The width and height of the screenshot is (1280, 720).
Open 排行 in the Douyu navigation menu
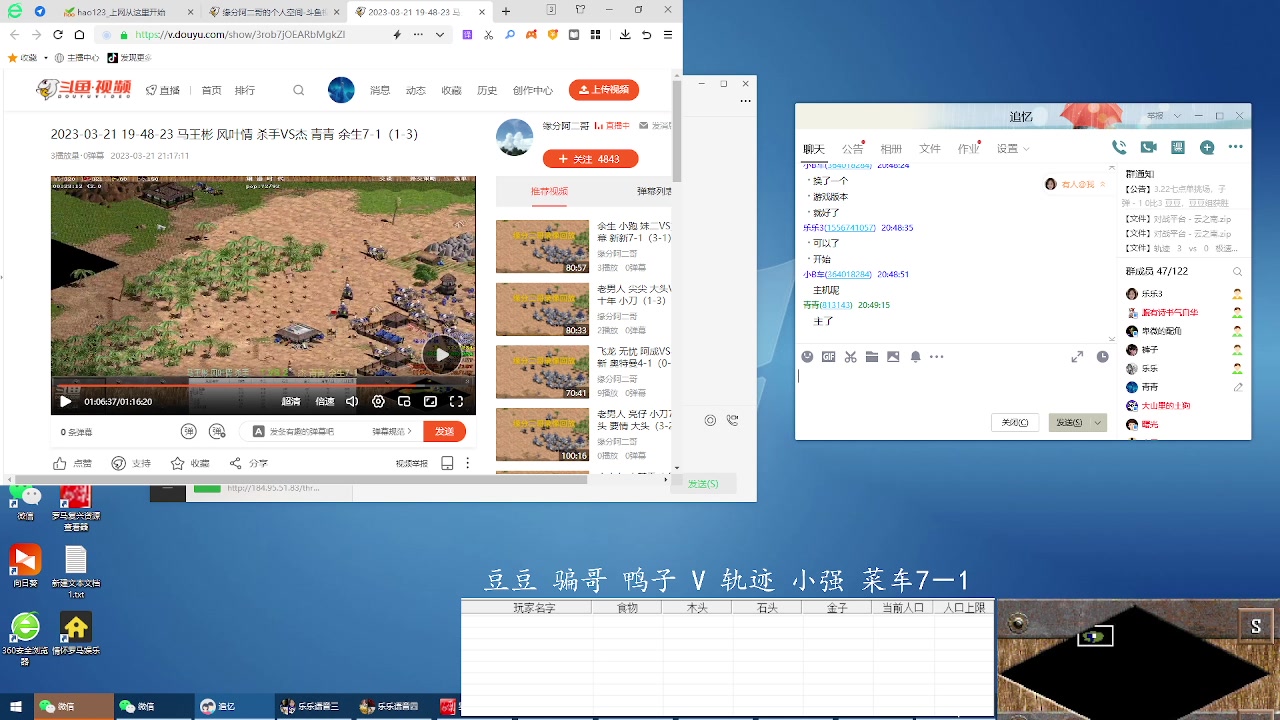point(244,90)
